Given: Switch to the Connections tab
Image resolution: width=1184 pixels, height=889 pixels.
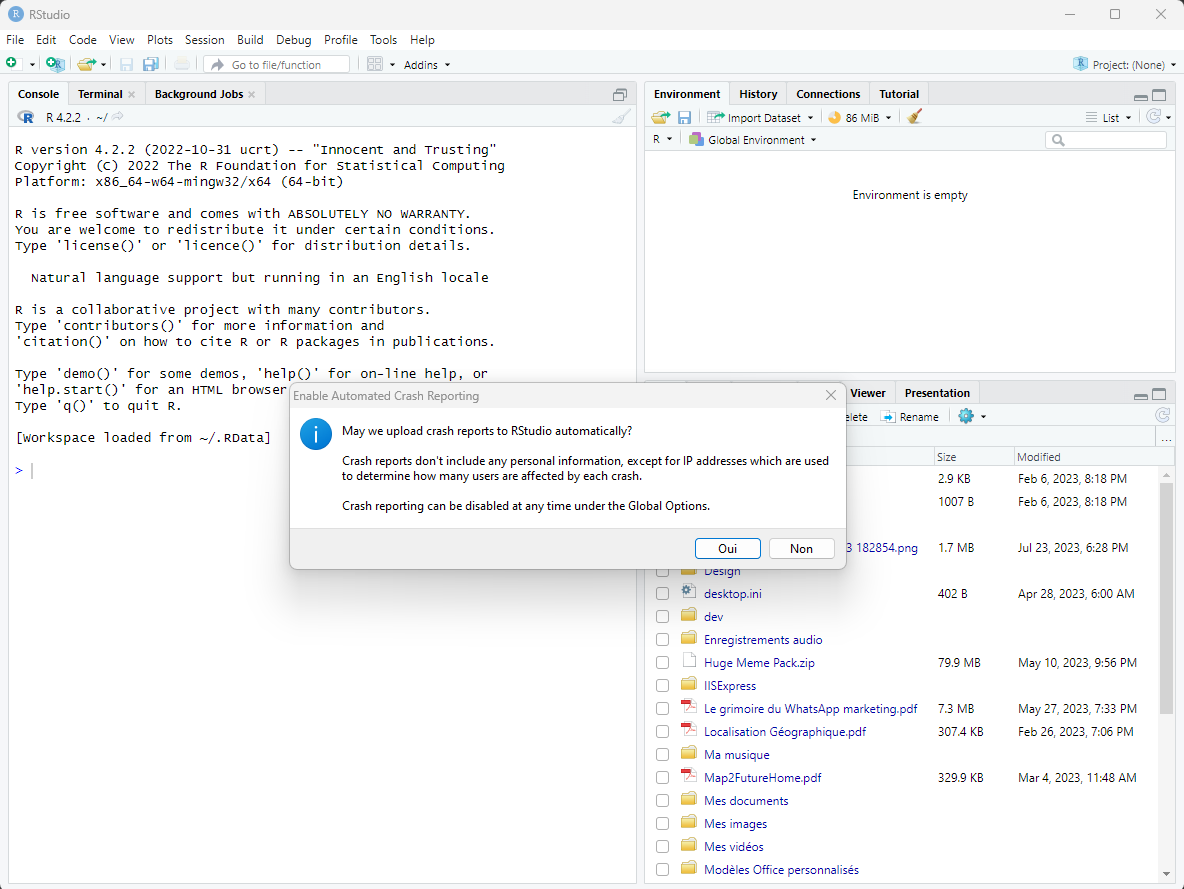Looking at the screenshot, I should [x=828, y=94].
